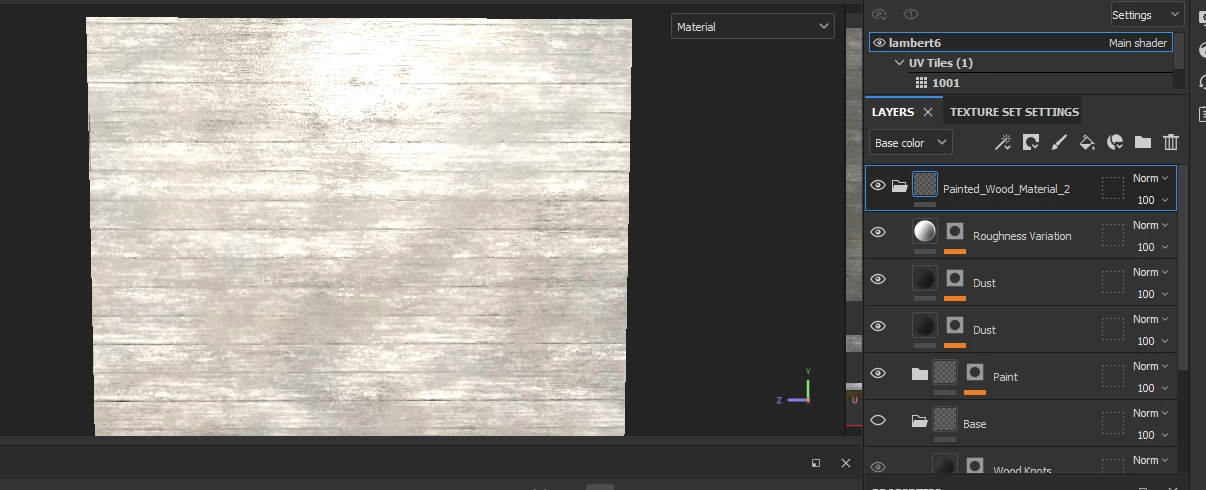This screenshot has height=490, width=1206.
Task: Open opacity dropdown of the Paint folder
Action: click(1153, 388)
